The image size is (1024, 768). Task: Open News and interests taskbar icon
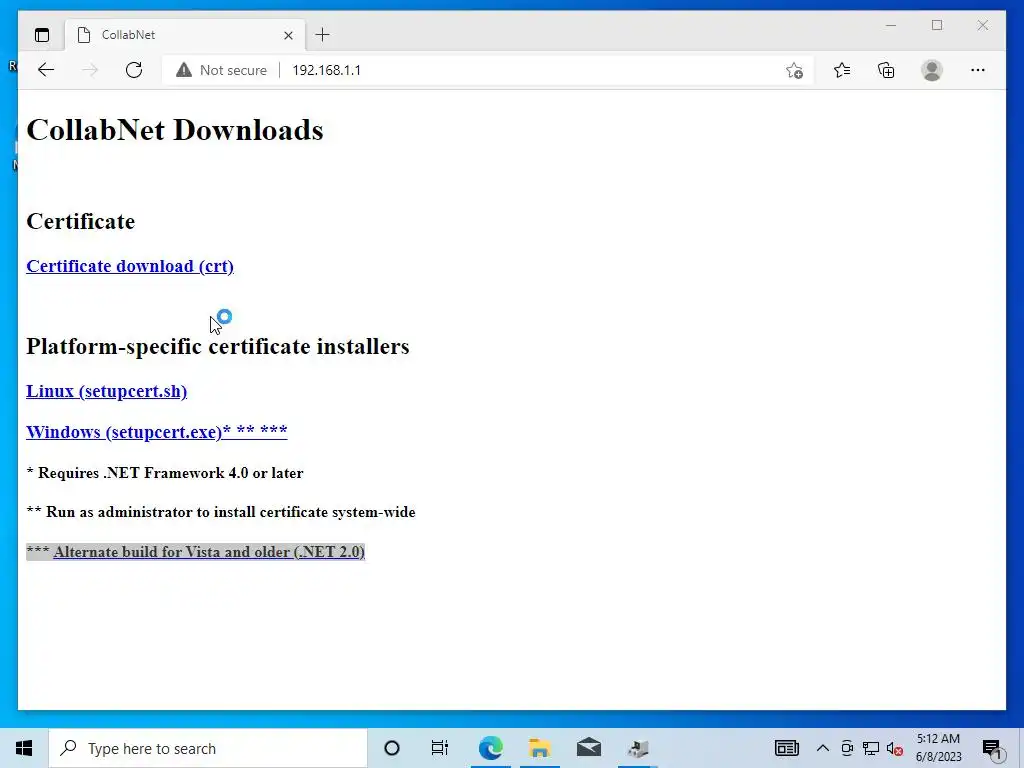(786, 748)
